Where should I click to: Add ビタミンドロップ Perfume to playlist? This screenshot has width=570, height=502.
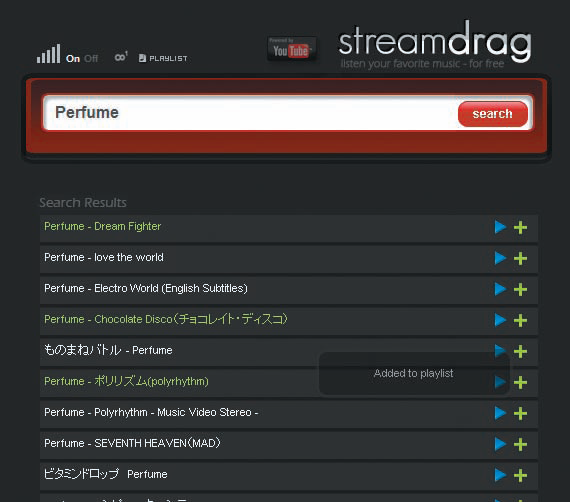[520, 475]
